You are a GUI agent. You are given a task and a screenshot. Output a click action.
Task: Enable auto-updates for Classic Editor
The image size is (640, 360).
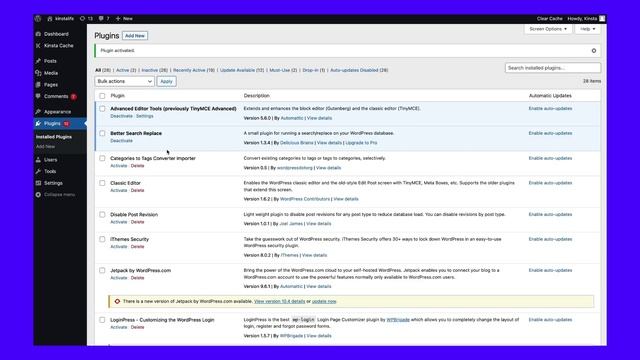coord(550,183)
